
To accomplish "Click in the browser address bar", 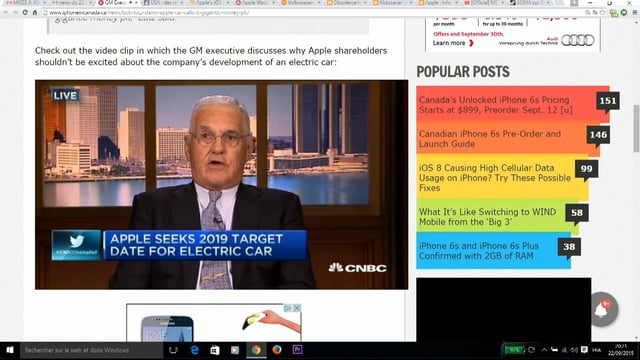I will pos(310,13).
